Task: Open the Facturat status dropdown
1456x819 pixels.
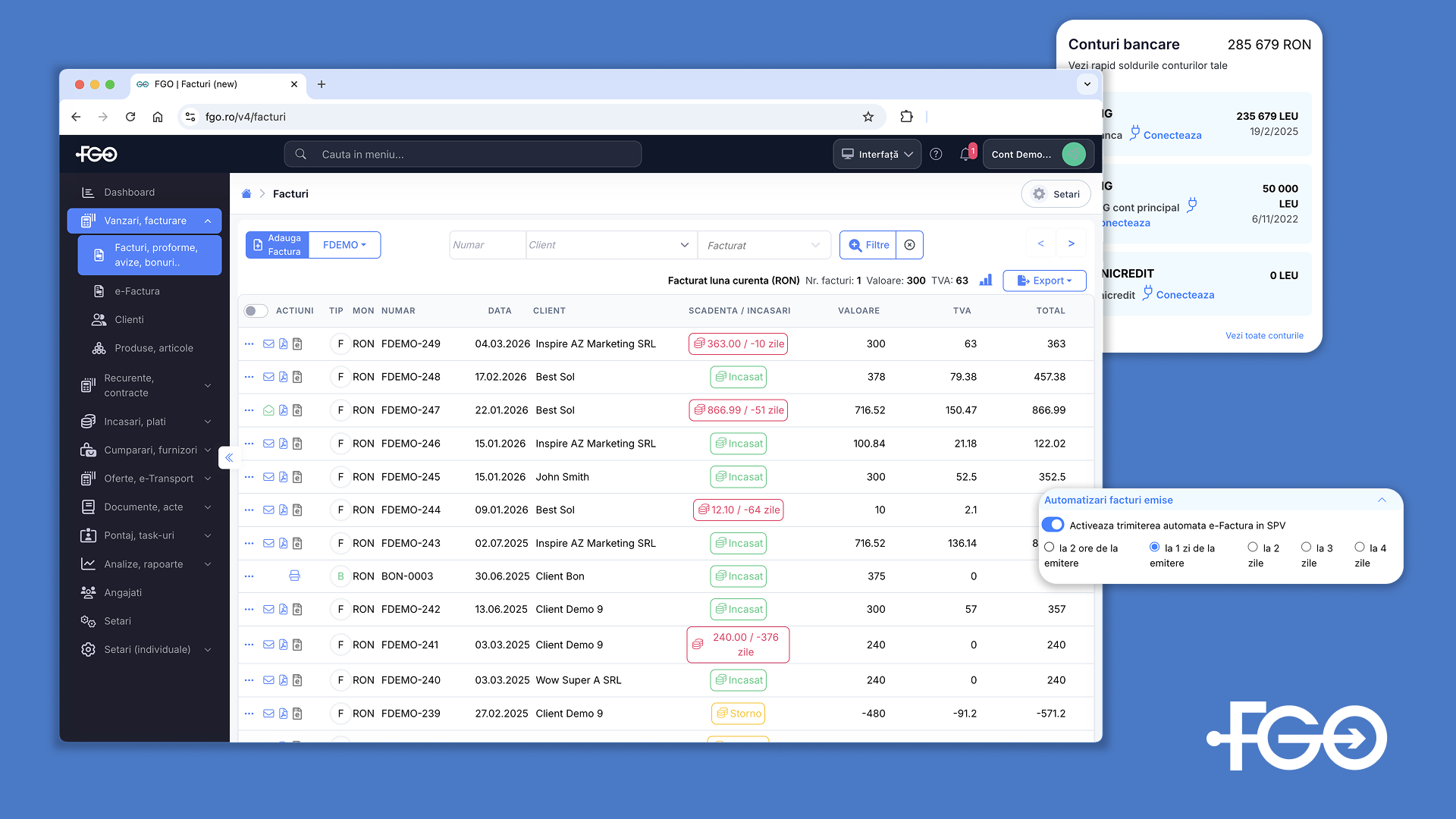Action: [x=764, y=245]
